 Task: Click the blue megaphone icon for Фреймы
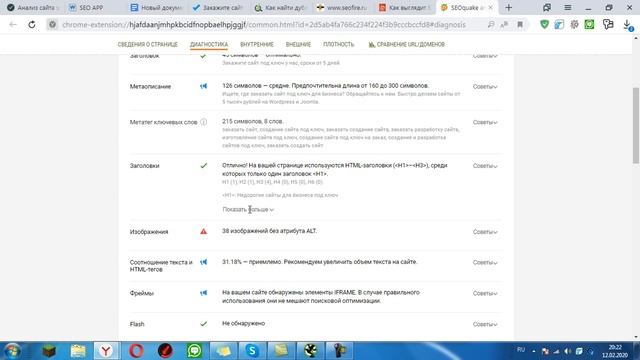point(203,293)
